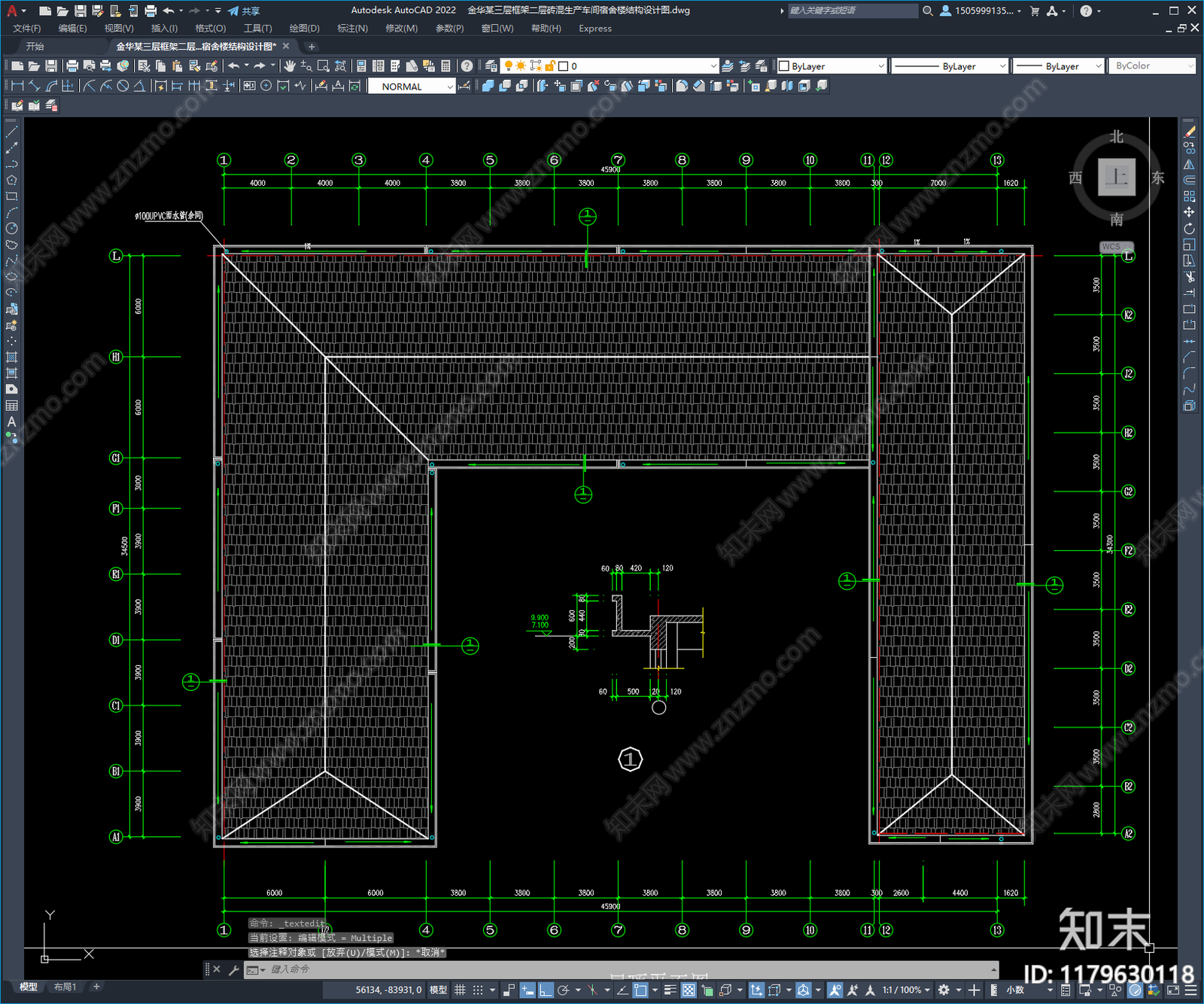Image resolution: width=1204 pixels, height=1004 pixels.
Task: Select the Circle tool in the draw toolbar
Action: click(11, 228)
